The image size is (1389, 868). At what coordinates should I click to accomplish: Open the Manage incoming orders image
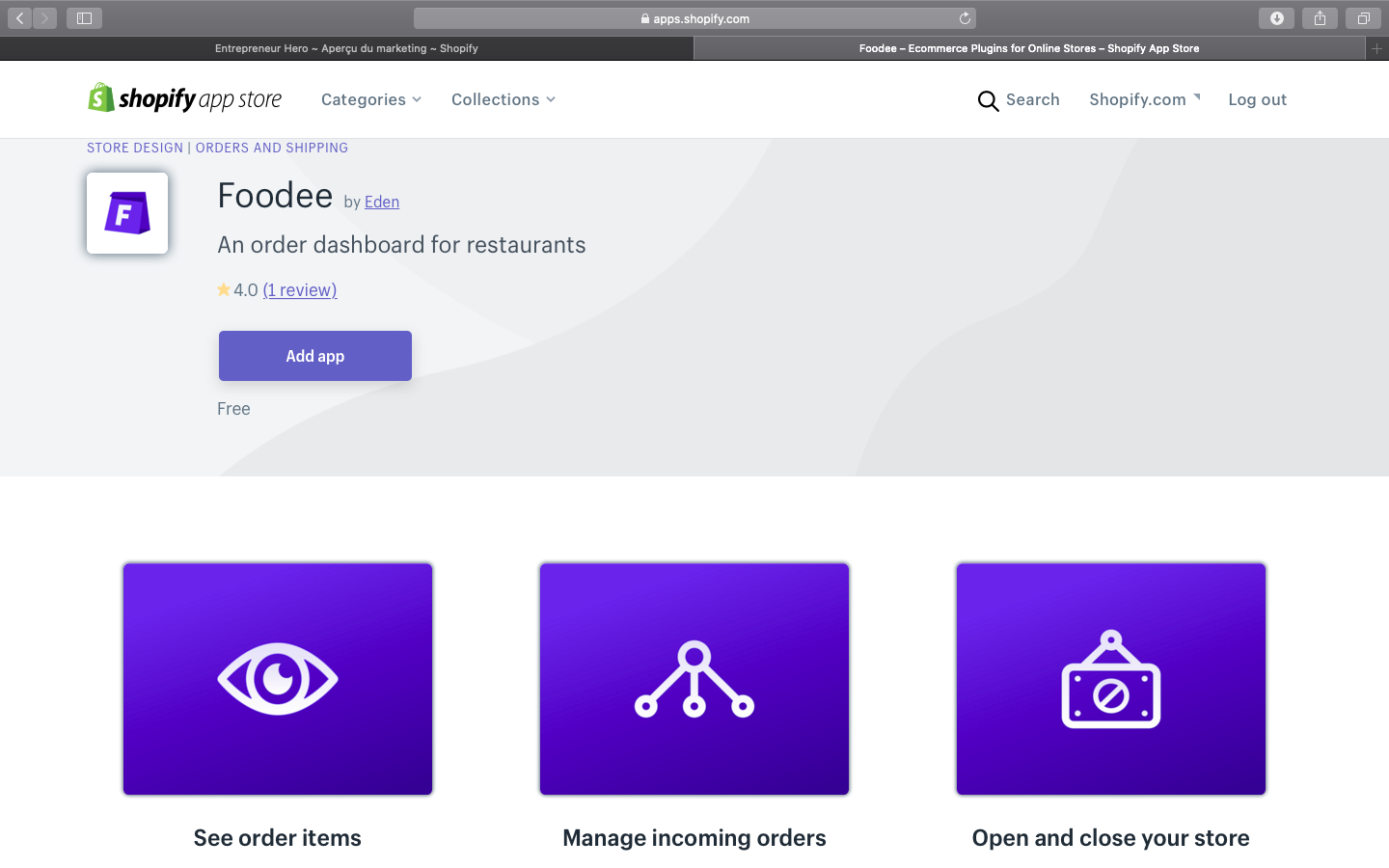[694, 679]
